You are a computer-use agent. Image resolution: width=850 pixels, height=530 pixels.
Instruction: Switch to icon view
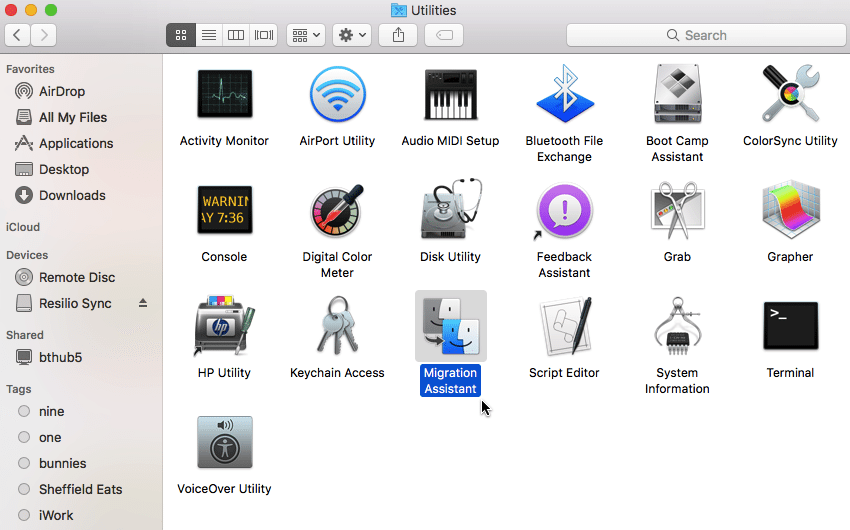coord(181,35)
